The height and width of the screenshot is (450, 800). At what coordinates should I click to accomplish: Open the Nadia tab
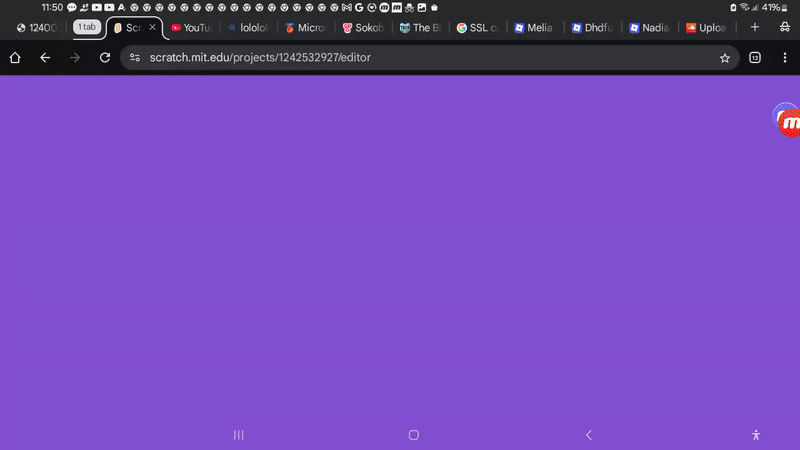[649, 28]
